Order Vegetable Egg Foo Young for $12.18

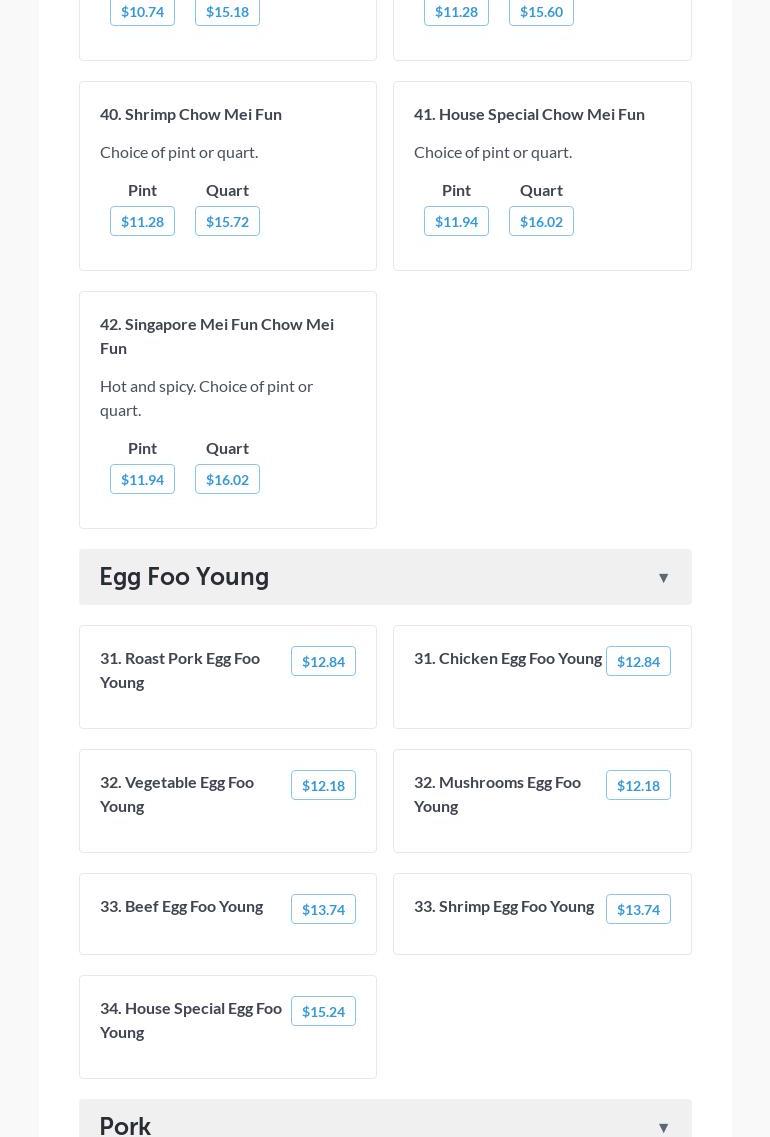tap(323, 785)
